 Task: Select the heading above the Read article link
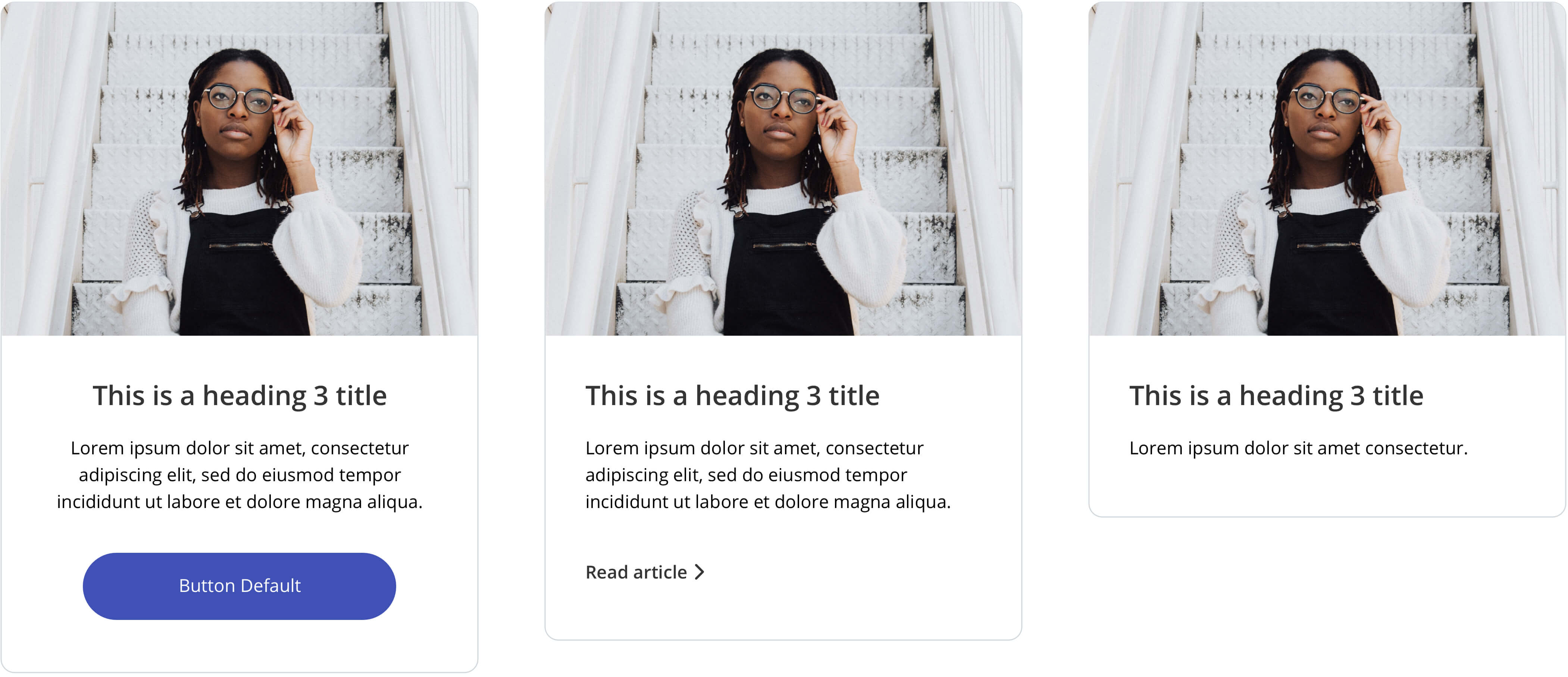point(732,396)
